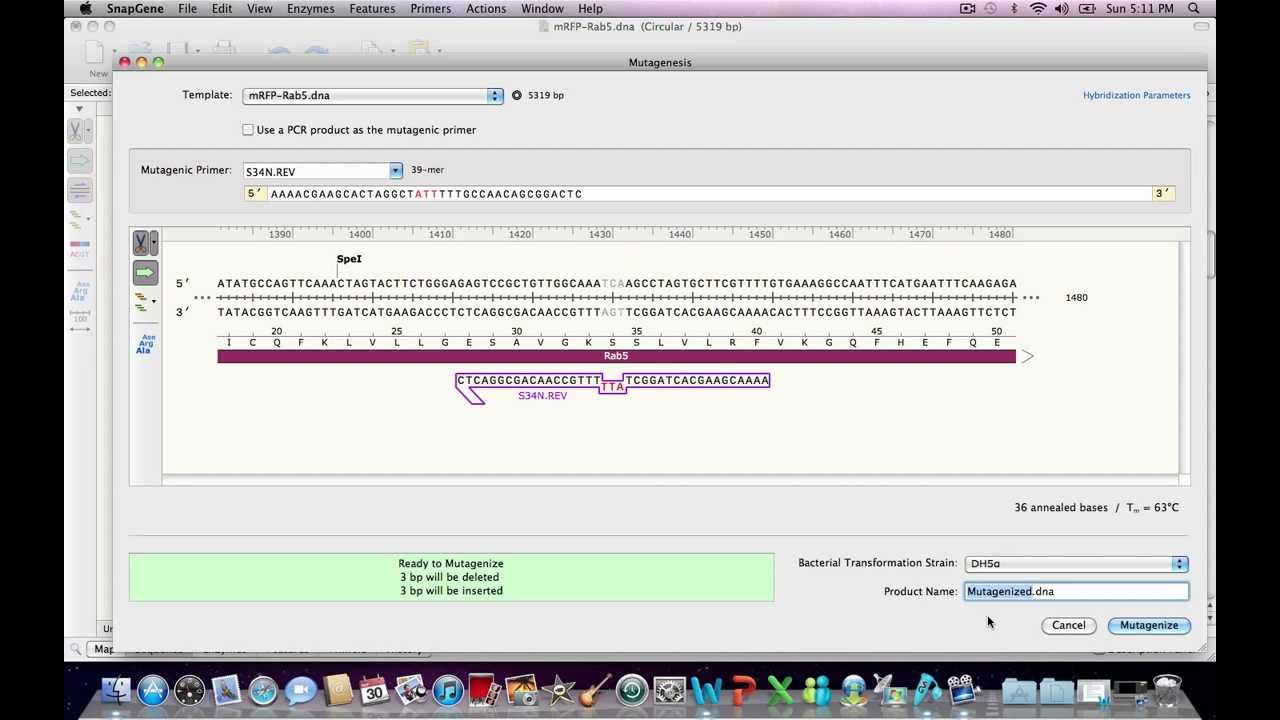Click the scissors enzyme icon in the main window sidebar
This screenshot has height=720, width=1280.
pos(75,130)
